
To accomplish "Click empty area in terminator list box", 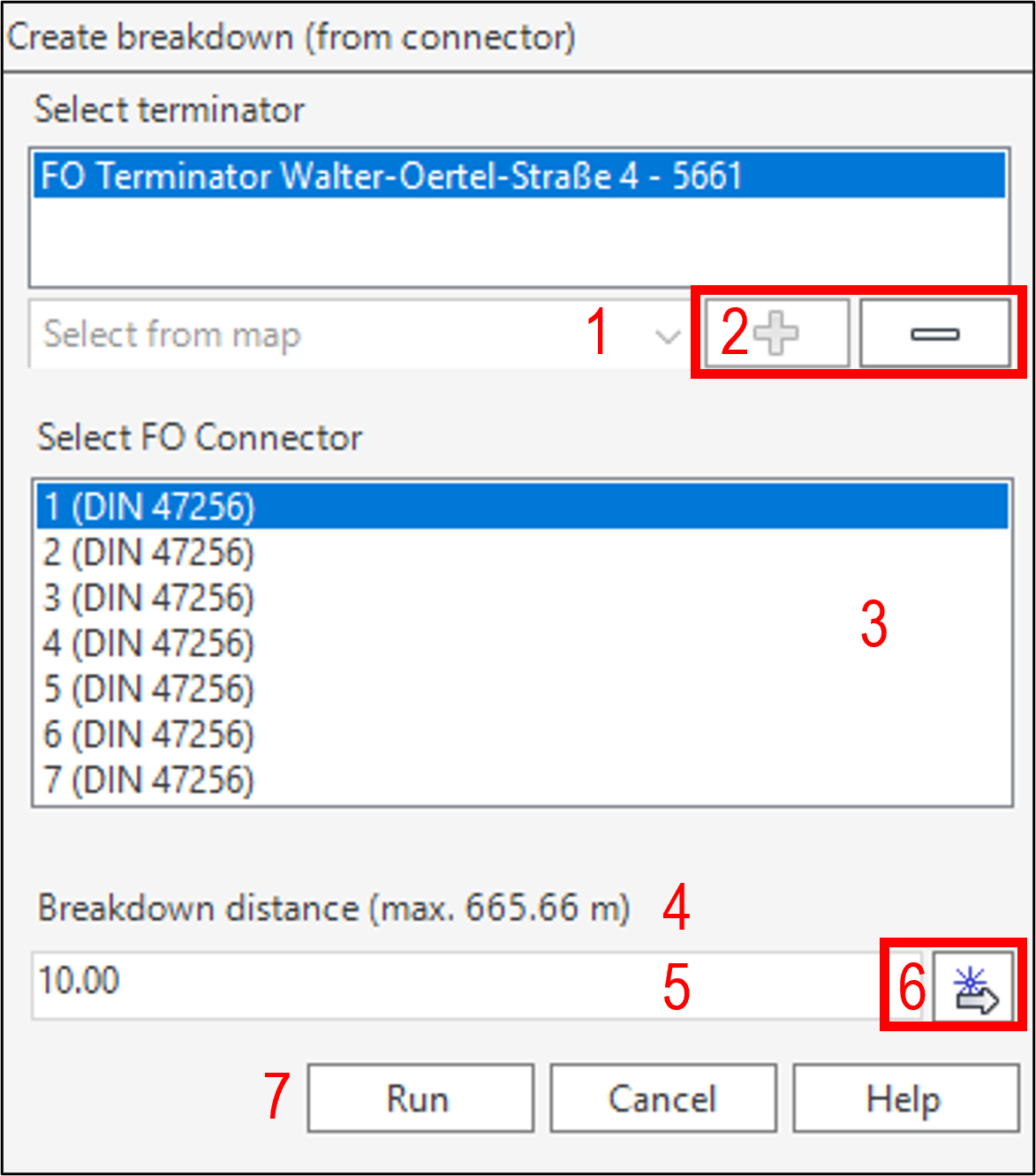I will [x=519, y=243].
